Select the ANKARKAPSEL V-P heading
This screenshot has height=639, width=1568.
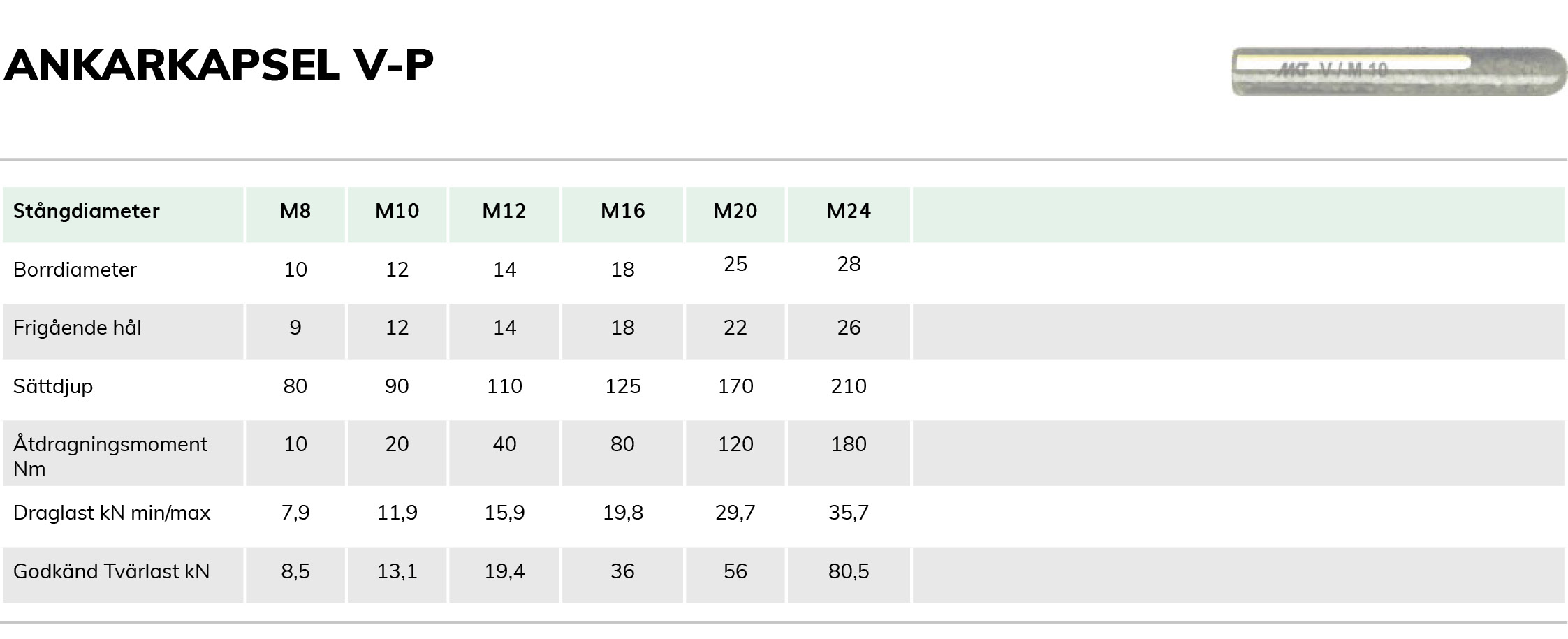pyautogui.click(x=219, y=66)
